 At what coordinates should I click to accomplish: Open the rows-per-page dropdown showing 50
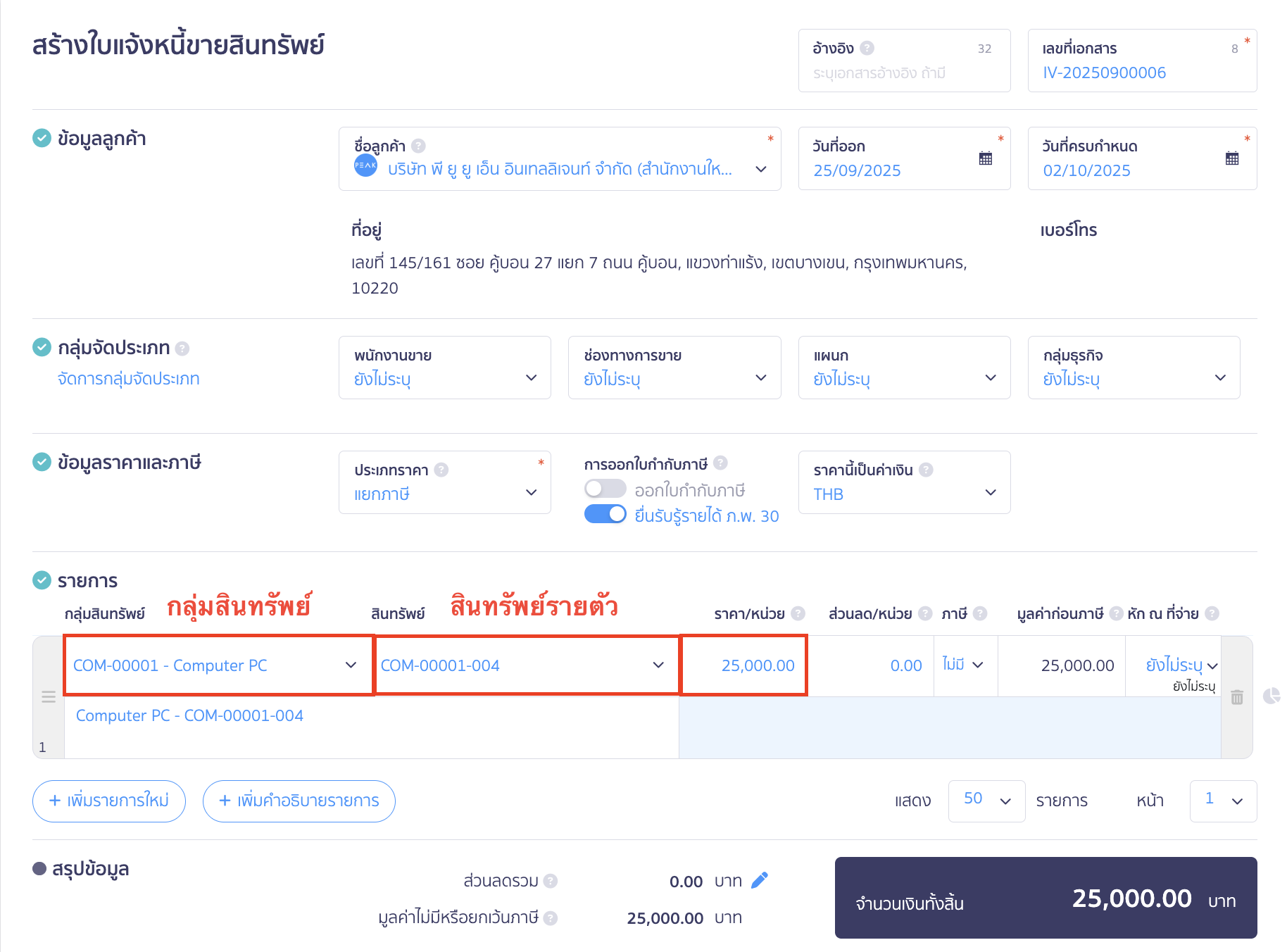(986, 801)
